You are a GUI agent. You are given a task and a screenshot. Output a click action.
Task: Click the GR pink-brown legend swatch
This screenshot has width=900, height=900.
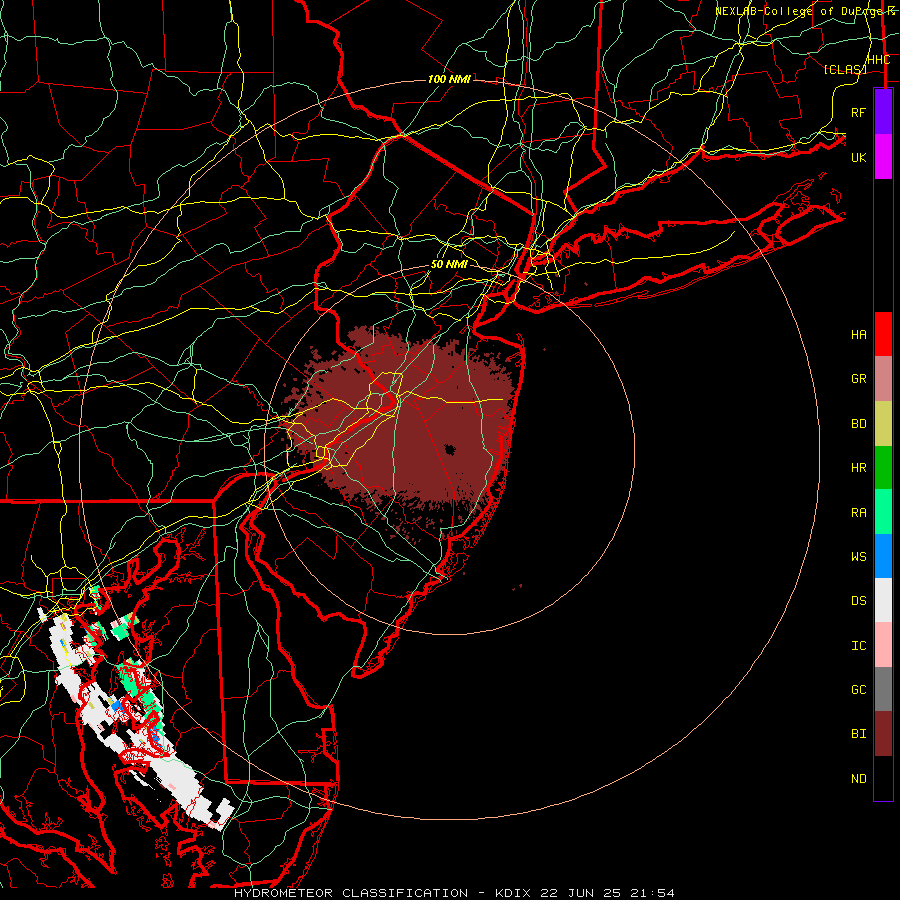point(883,379)
